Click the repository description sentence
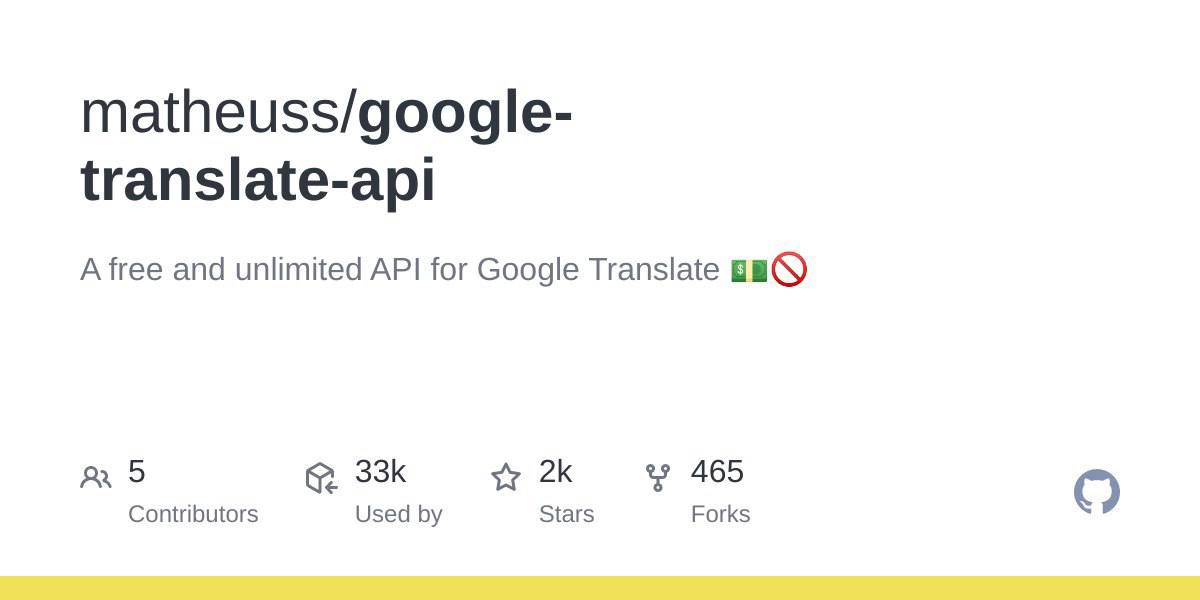 click(x=400, y=270)
